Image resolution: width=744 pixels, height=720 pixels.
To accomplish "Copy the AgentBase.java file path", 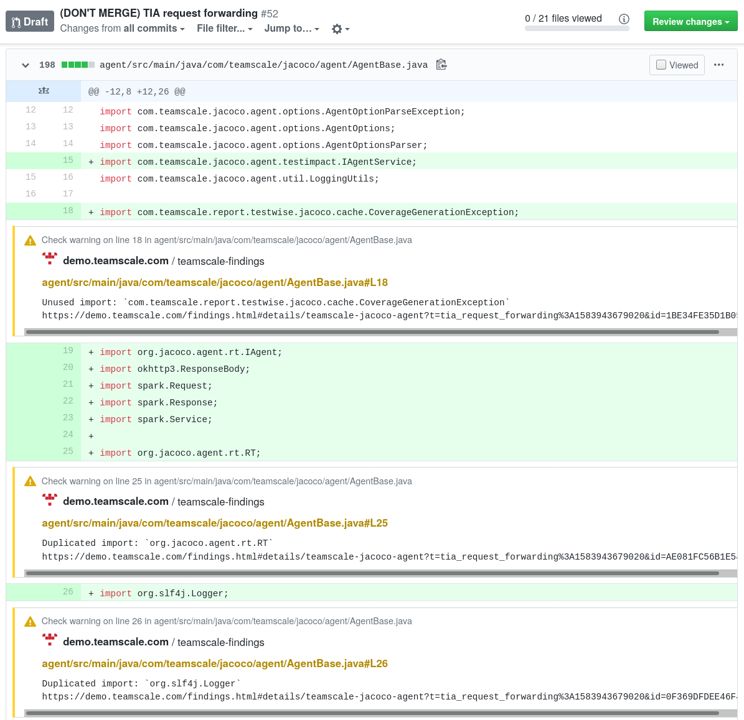I will 441,65.
